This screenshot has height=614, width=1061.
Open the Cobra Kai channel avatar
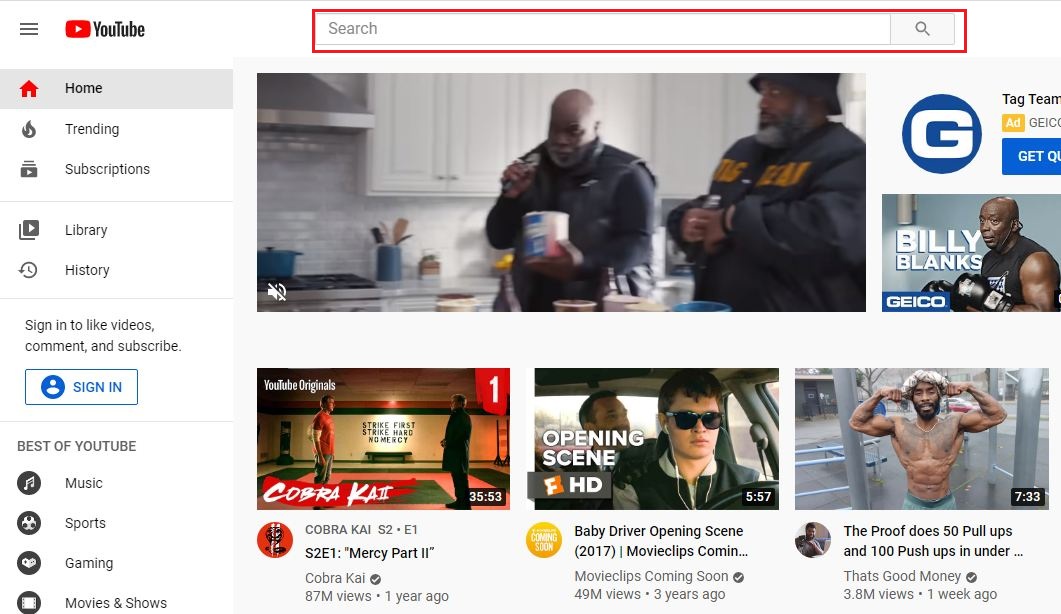coord(275,540)
